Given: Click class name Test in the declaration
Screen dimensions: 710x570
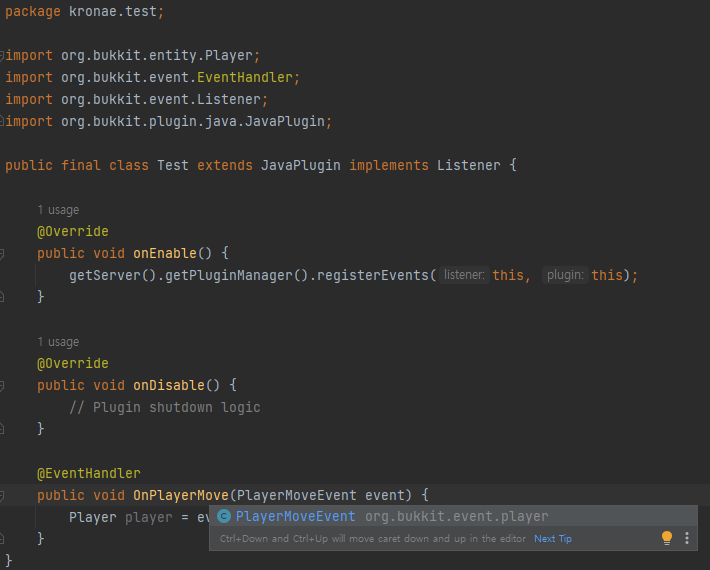Looking at the screenshot, I should (x=173, y=165).
